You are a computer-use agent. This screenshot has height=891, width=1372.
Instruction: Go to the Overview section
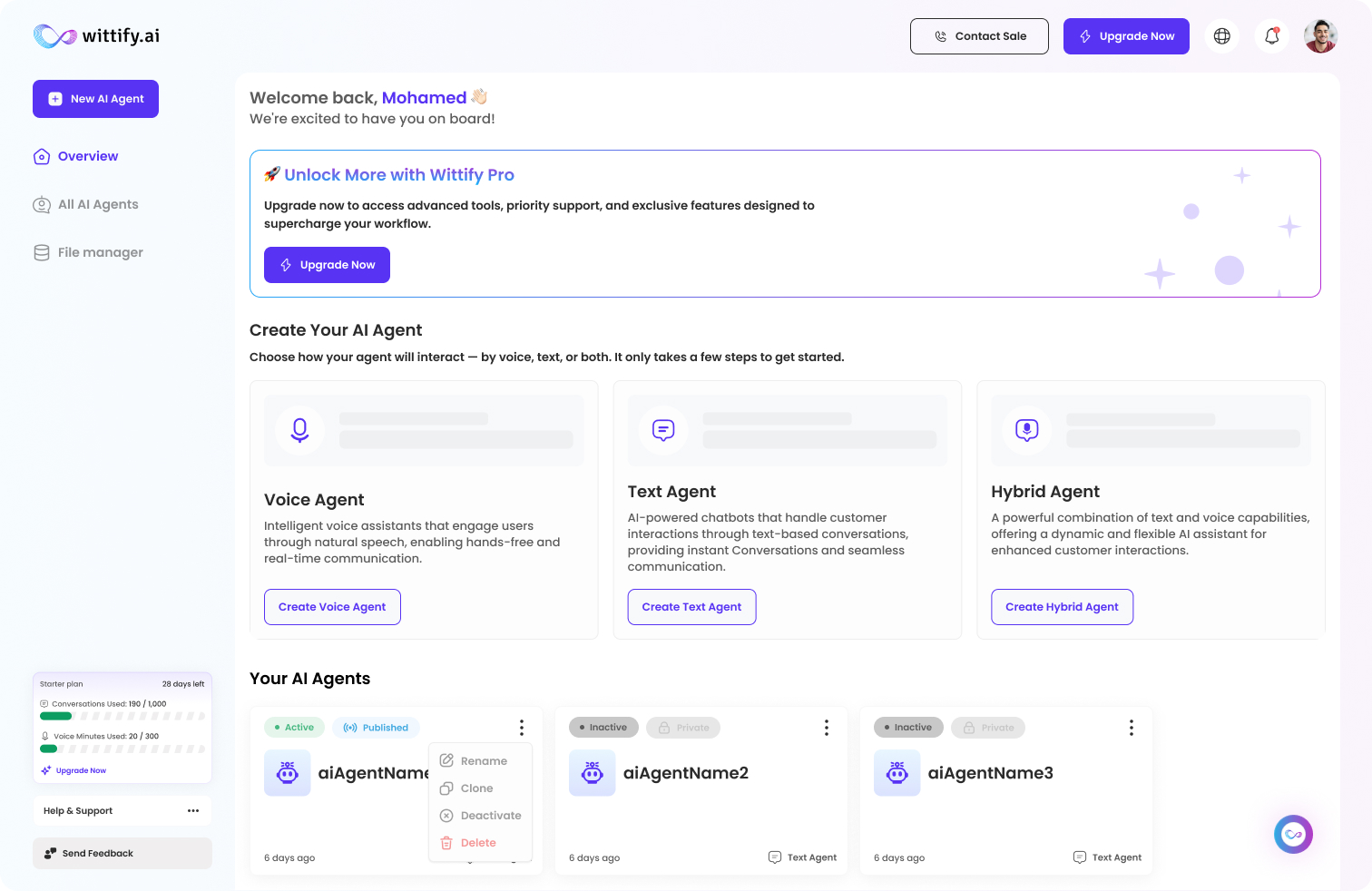(76, 156)
